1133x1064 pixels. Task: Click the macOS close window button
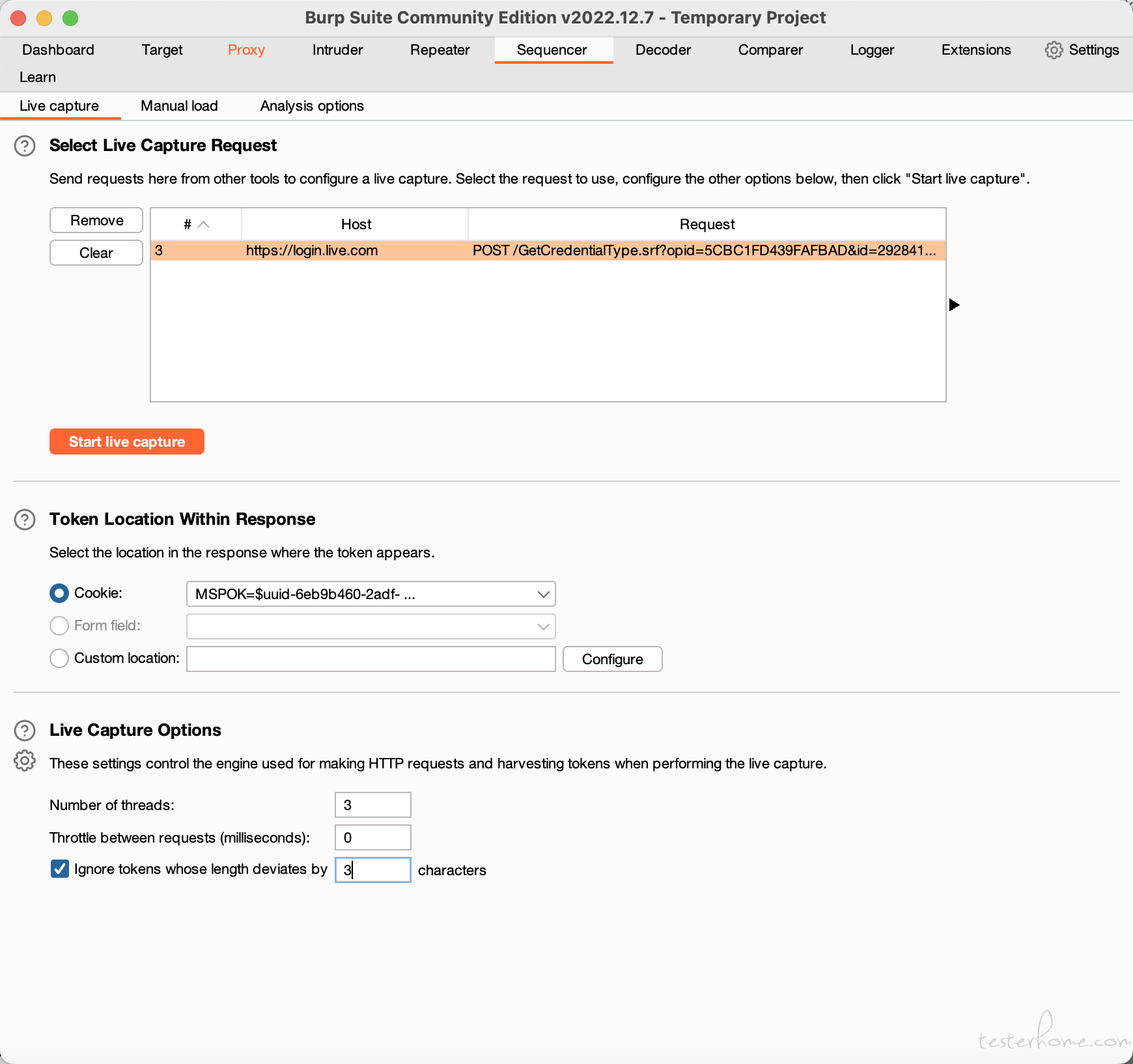click(x=19, y=18)
